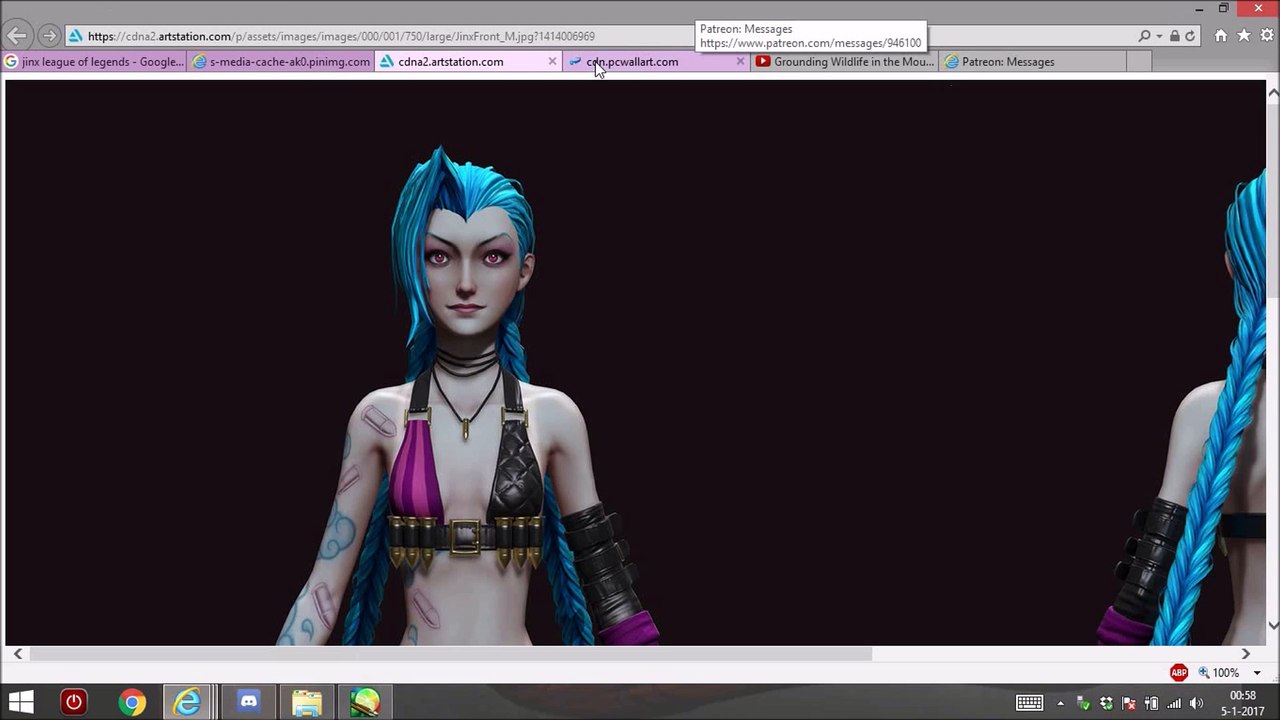Viewport: 1280px width, 720px height.
Task: Click the ArtStation site icon in address bar
Action: pyautogui.click(x=75, y=36)
